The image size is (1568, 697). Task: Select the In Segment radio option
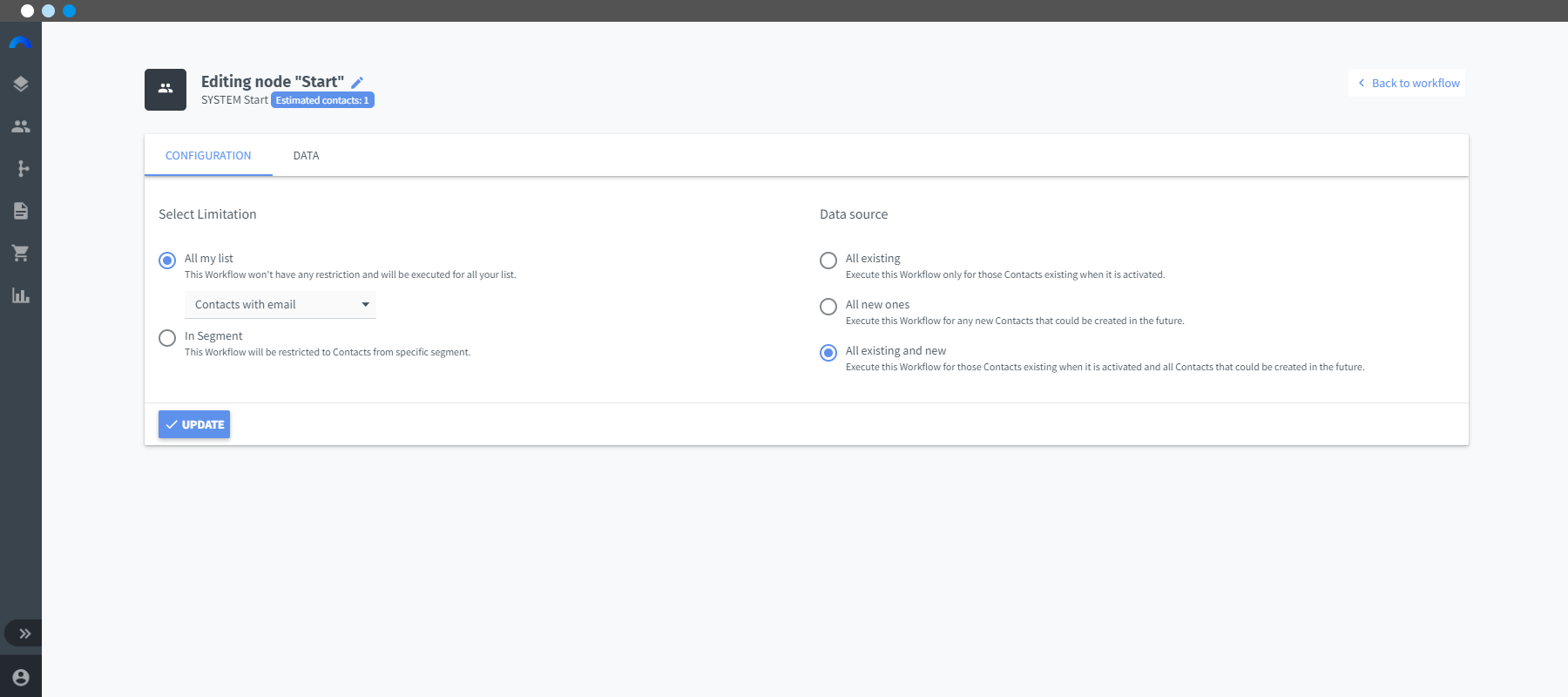coord(167,338)
